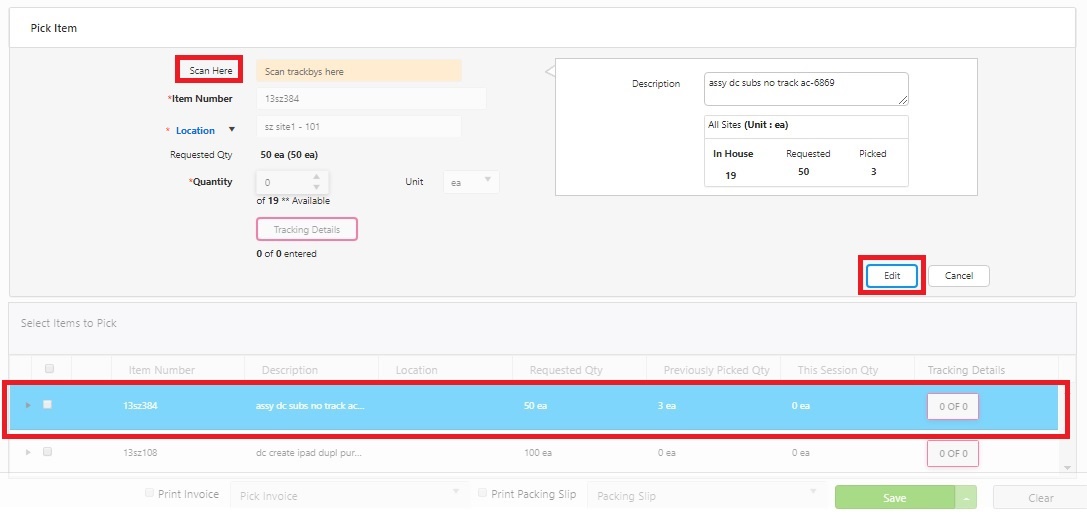This screenshot has width=1087, height=513.
Task: Focus the Scan trackbys here field
Action: click(x=358, y=71)
